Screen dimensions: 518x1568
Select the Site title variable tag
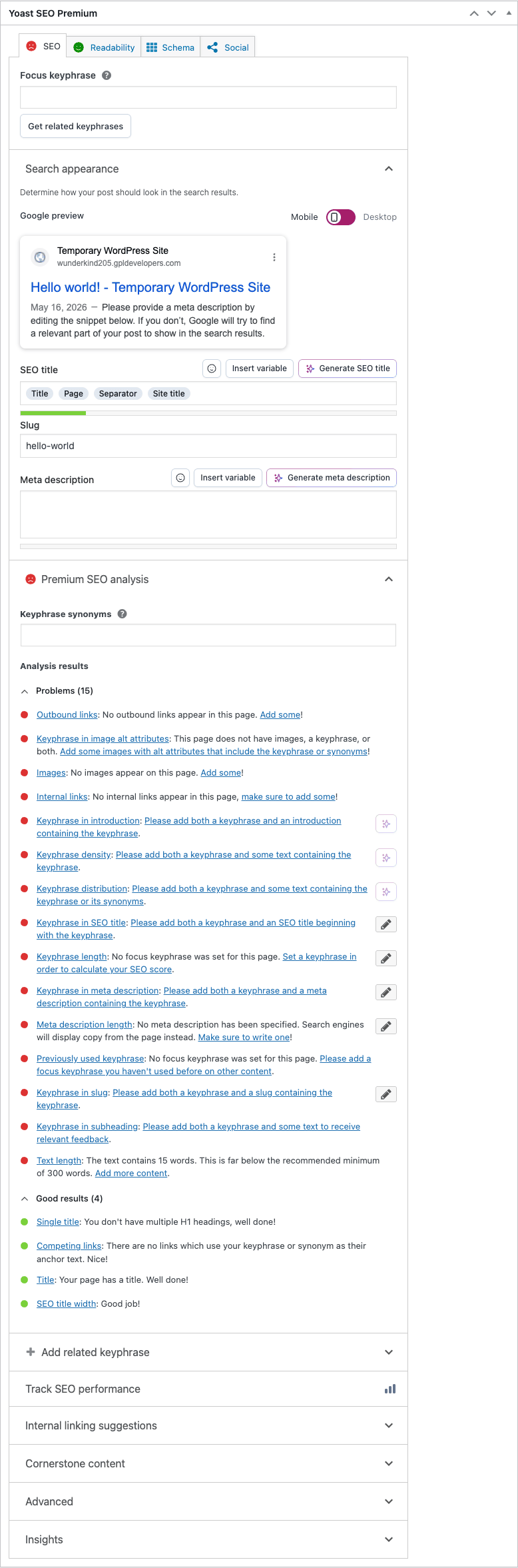click(169, 394)
